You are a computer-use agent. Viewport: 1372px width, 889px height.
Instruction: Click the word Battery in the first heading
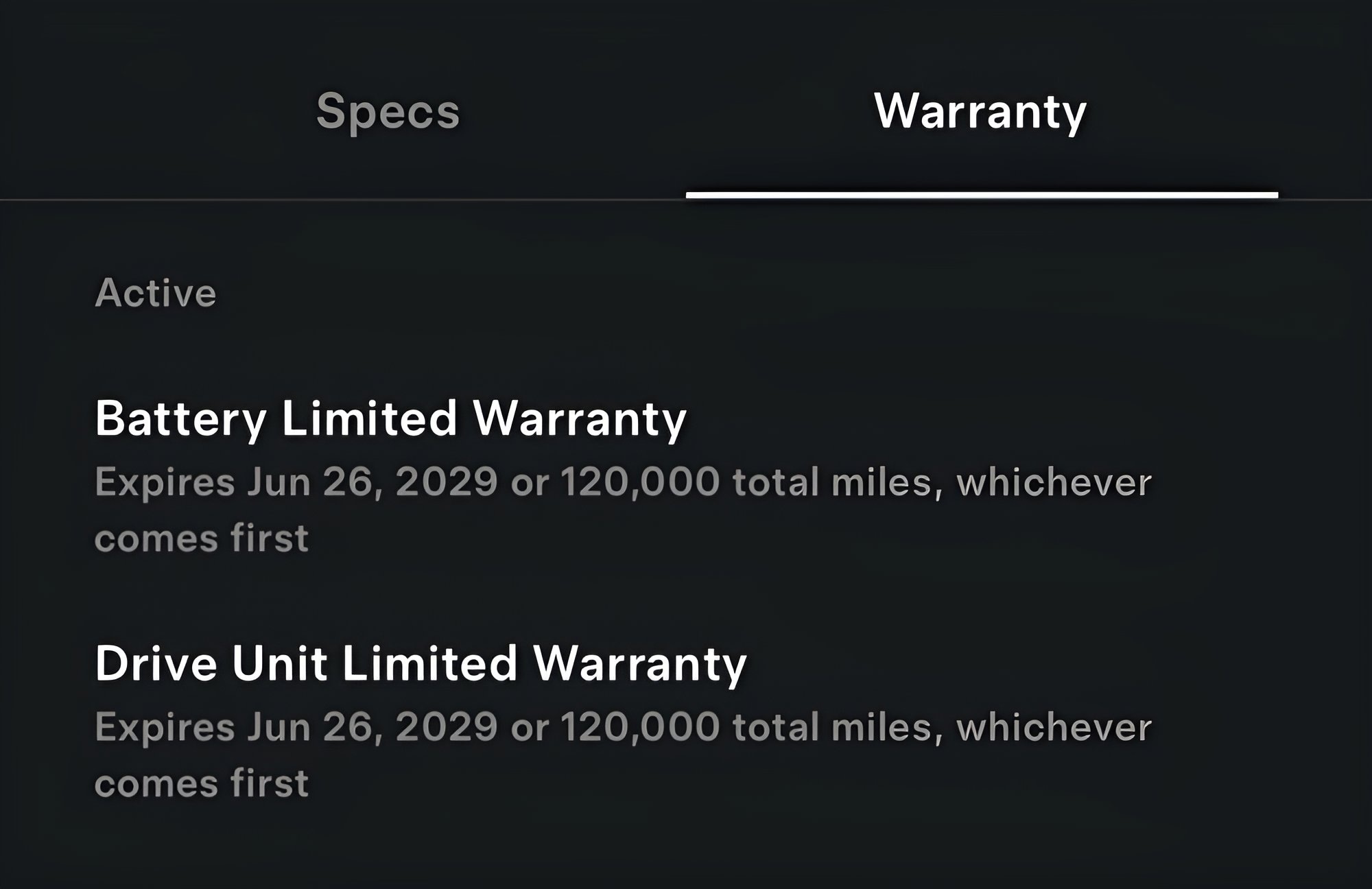coord(180,418)
